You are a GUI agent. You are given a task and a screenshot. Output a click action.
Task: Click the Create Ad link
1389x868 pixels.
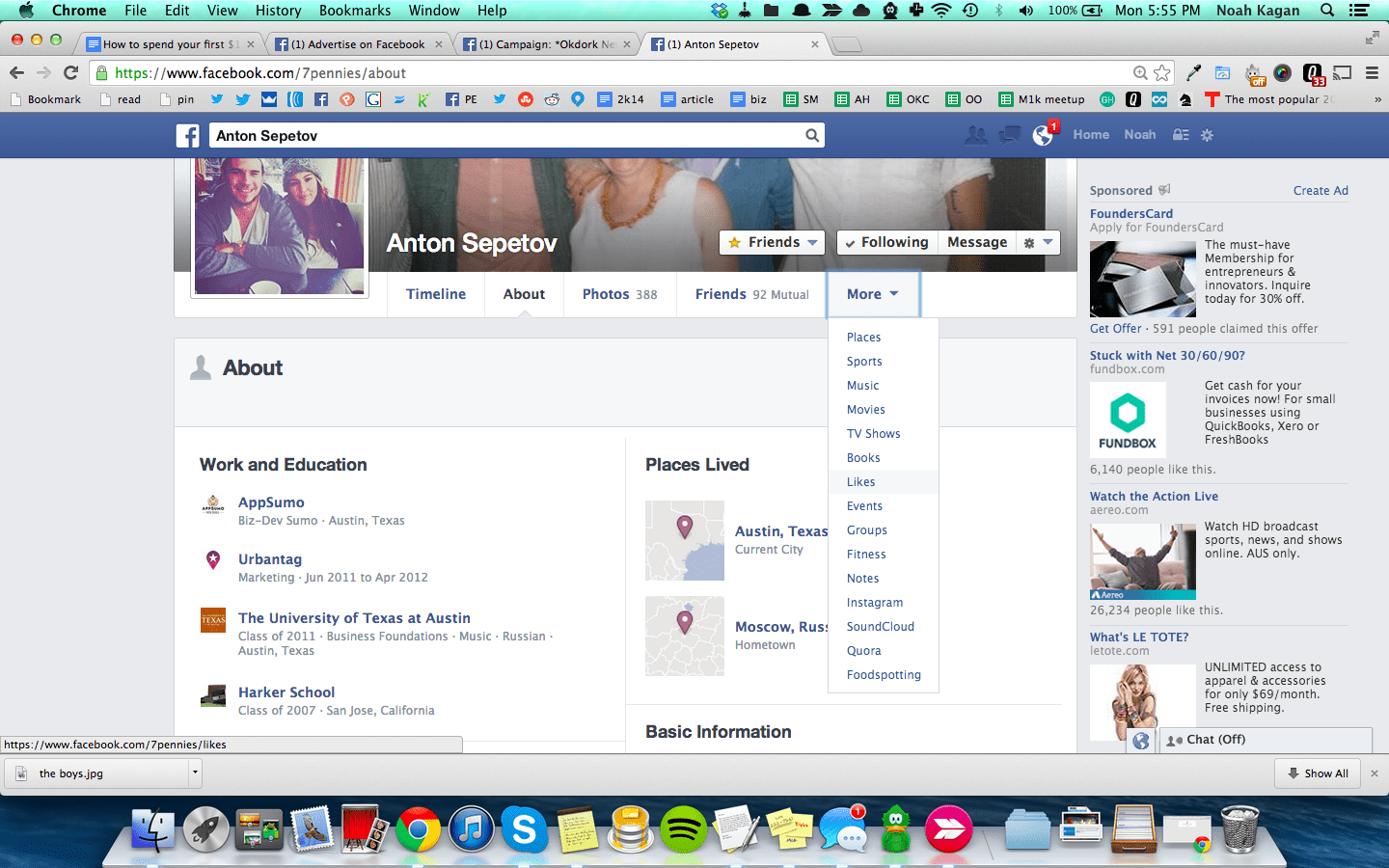(x=1321, y=190)
